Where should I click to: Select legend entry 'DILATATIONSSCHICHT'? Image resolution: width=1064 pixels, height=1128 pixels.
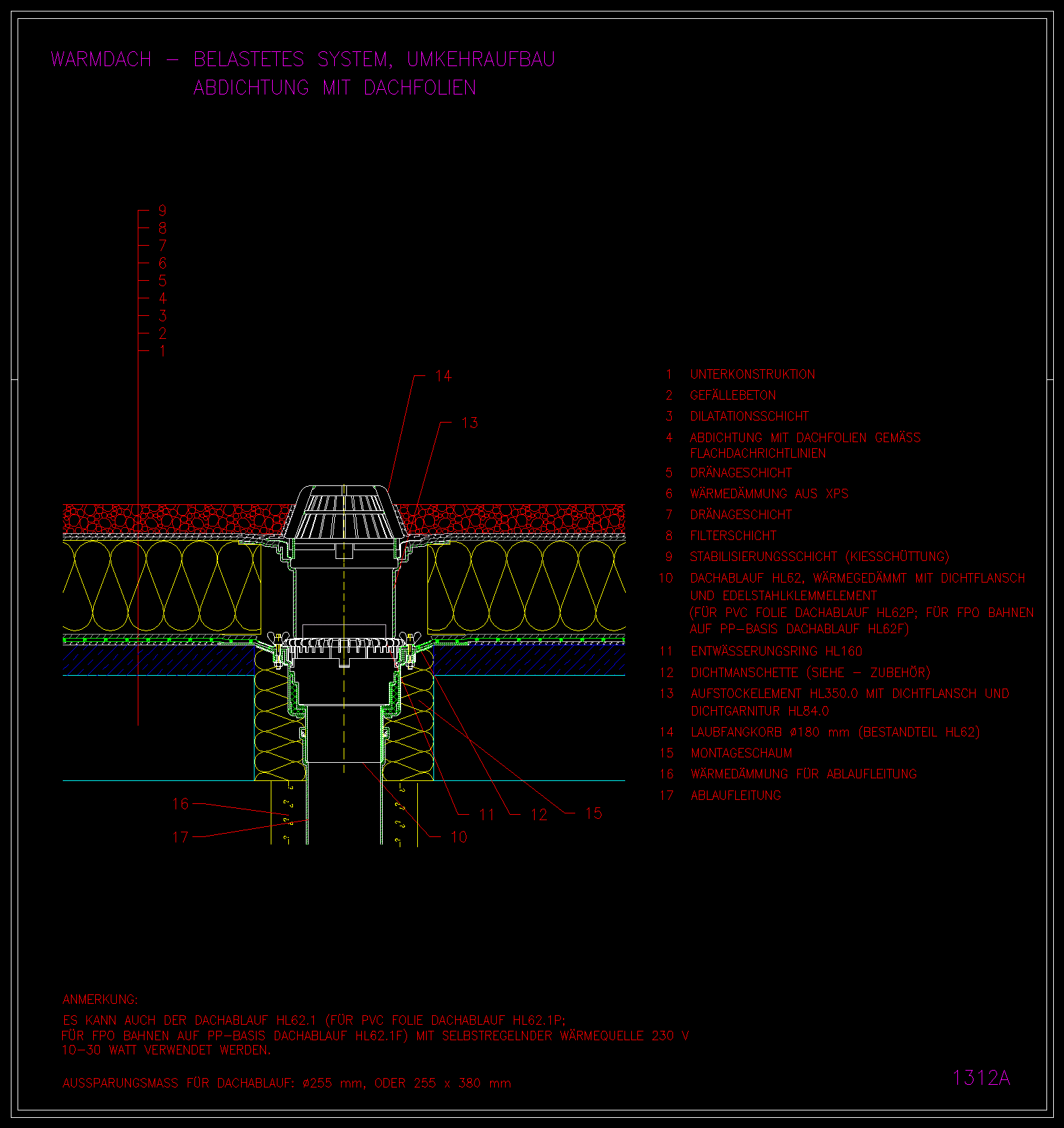749,417
